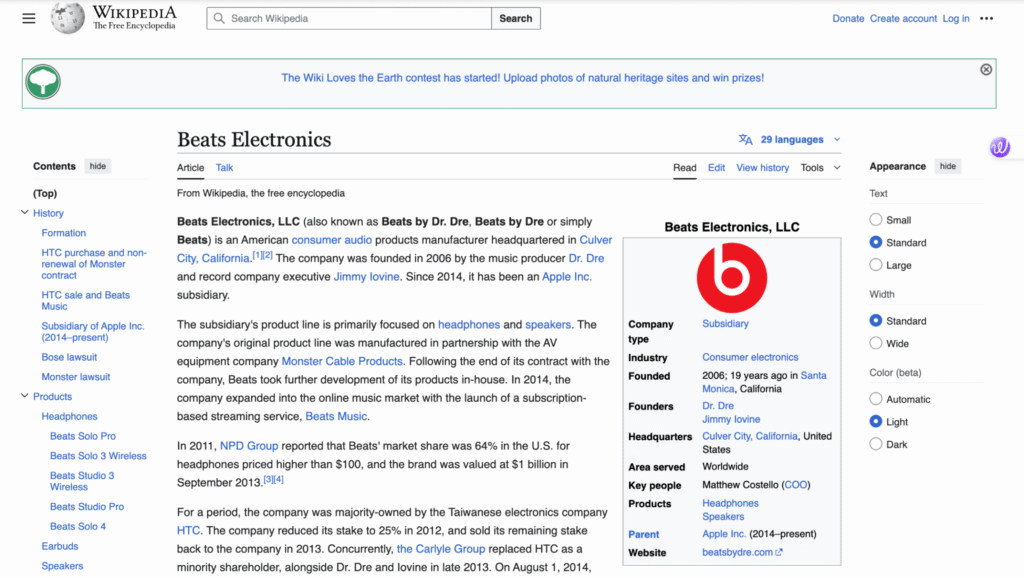Go to (Top) in contents
The width and height of the screenshot is (1024, 578).
point(45,193)
